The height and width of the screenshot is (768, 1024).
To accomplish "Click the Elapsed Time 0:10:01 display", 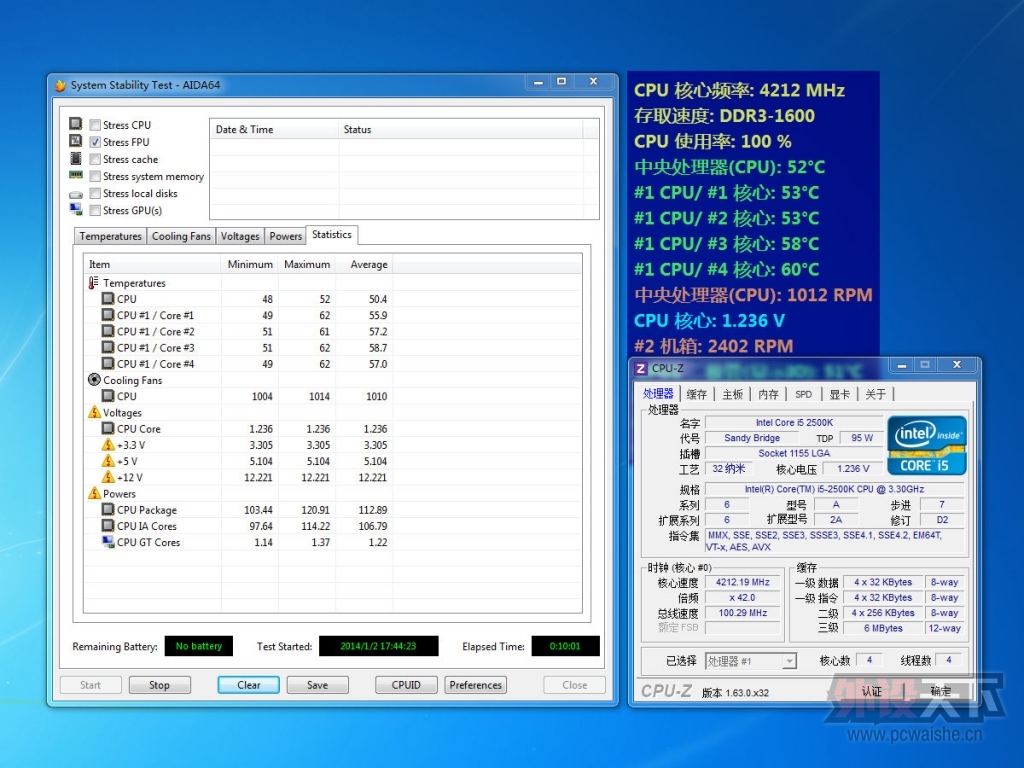I will [x=565, y=646].
